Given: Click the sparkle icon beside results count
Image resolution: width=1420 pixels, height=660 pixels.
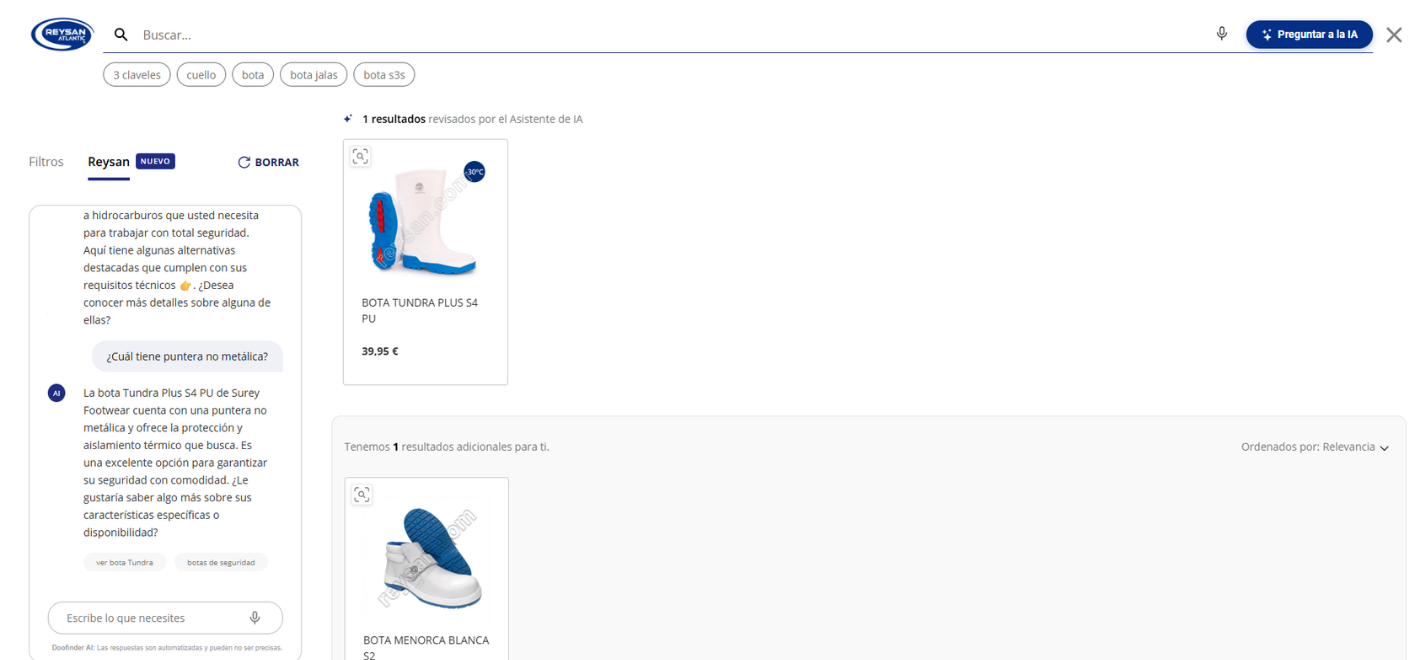Looking at the screenshot, I should (348, 118).
